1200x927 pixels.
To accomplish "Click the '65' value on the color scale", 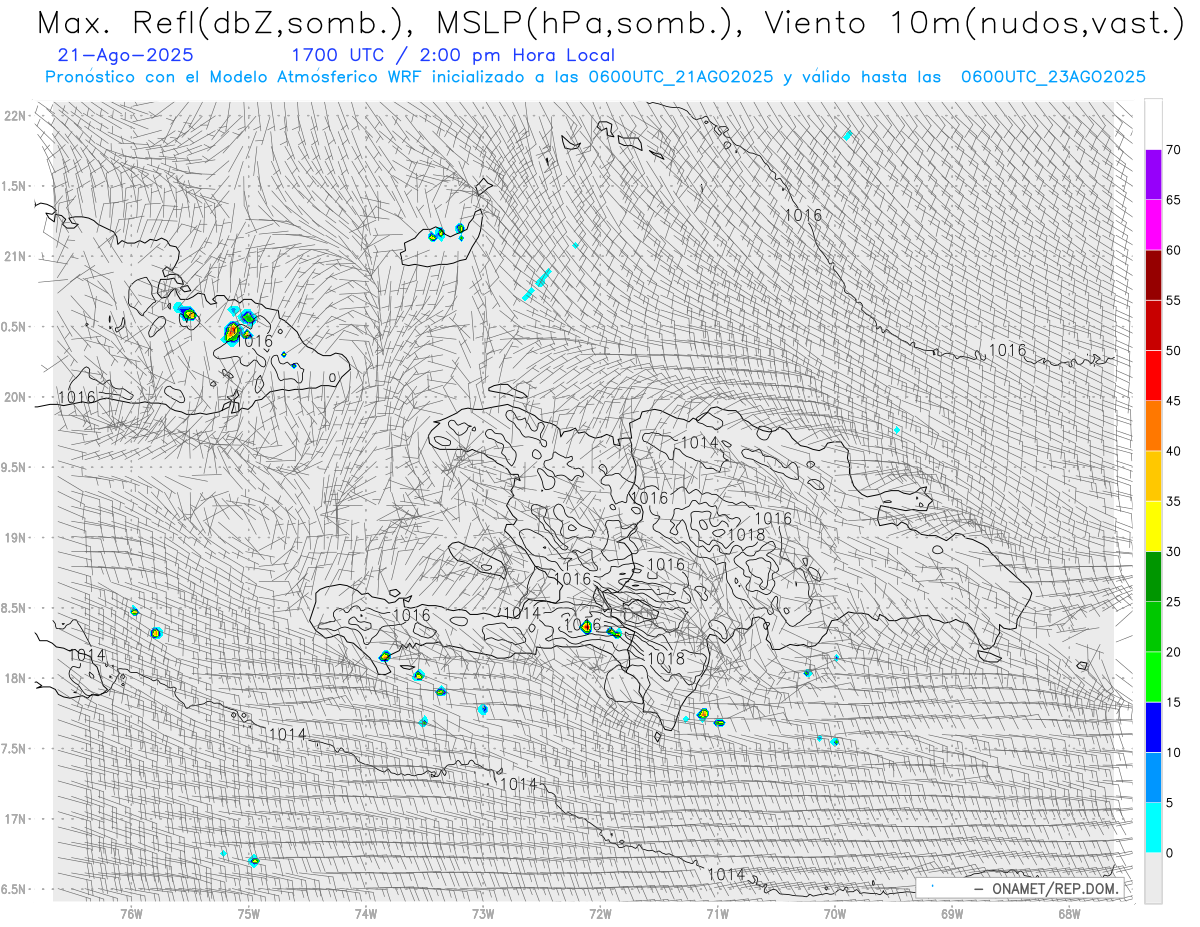I will 1173,200.
